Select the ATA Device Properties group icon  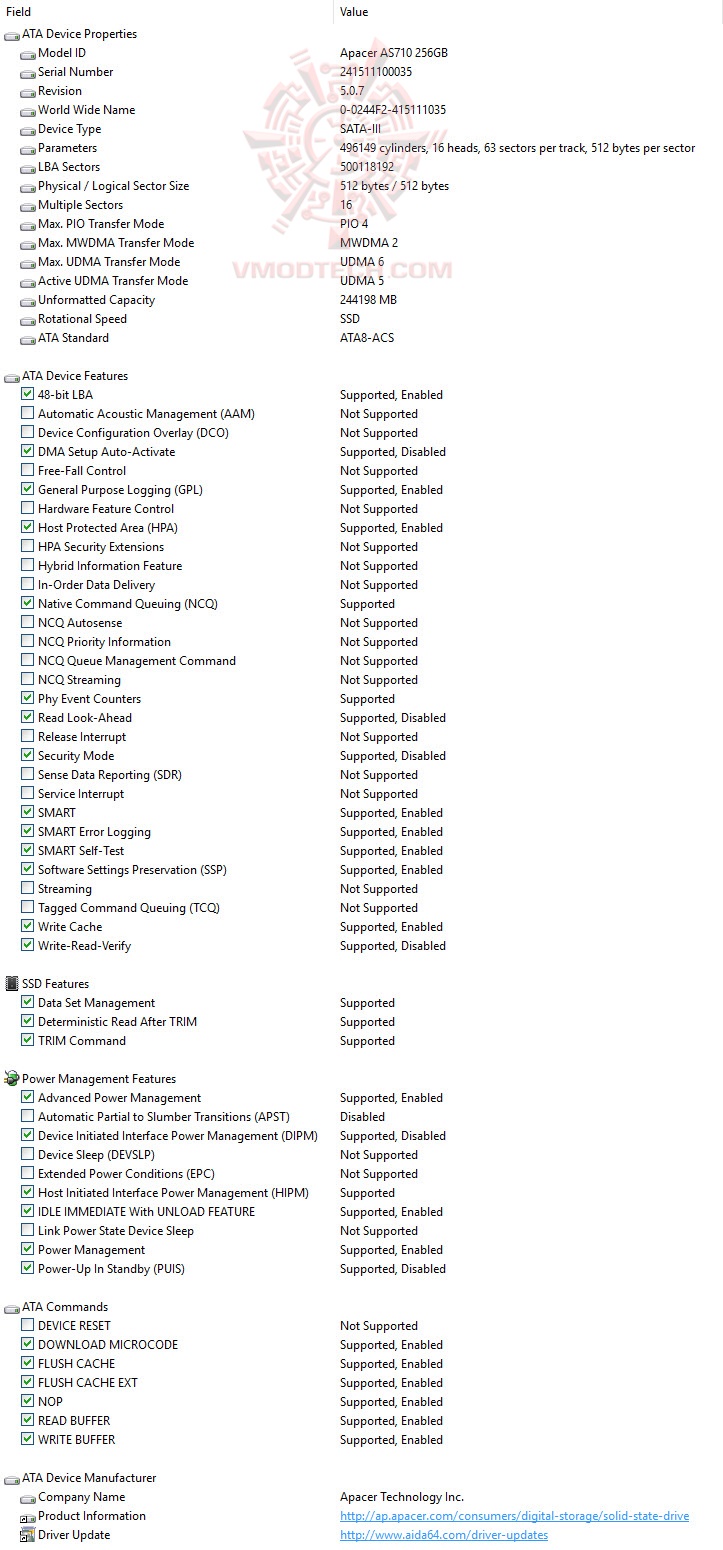[12, 34]
